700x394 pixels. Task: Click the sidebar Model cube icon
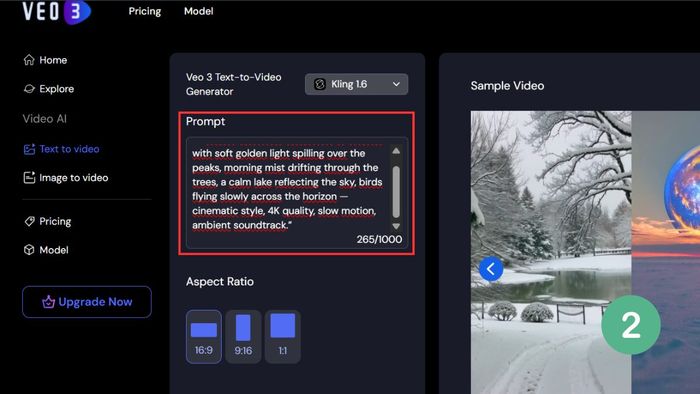tap(29, 250)
